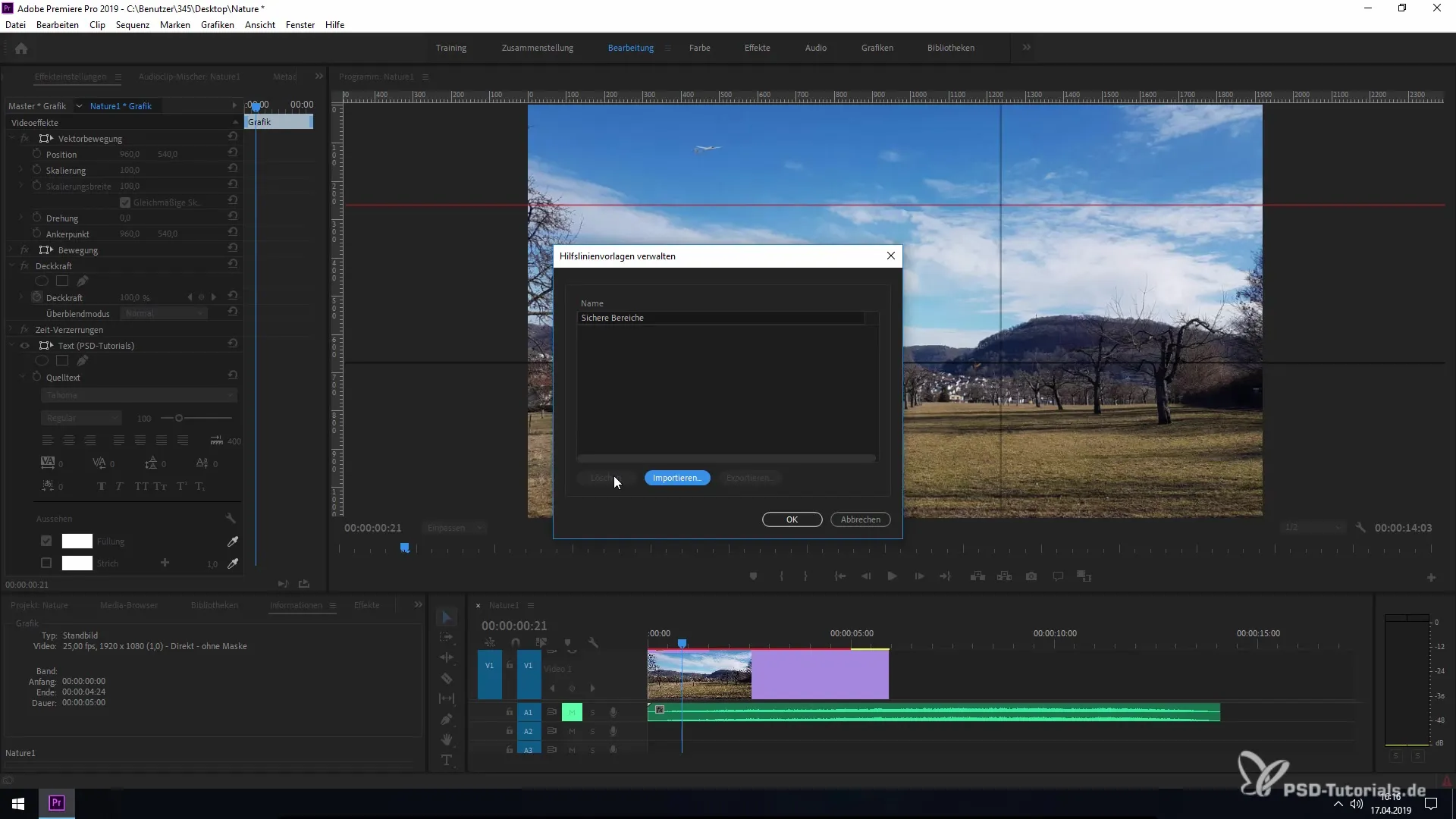Viewport: 1456px width, 819px height.
Task: Add a marker in program monitor
Action: [753, 576]
